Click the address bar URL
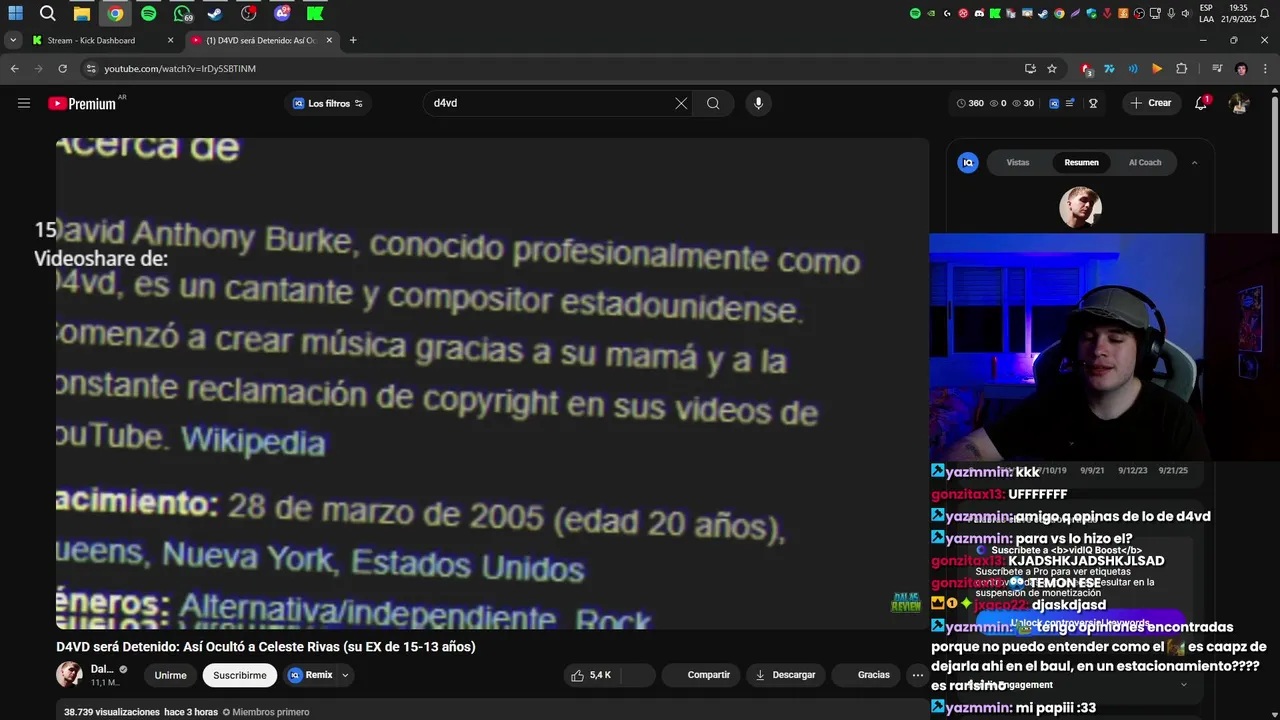1280x720 pixels. [180, 69]
